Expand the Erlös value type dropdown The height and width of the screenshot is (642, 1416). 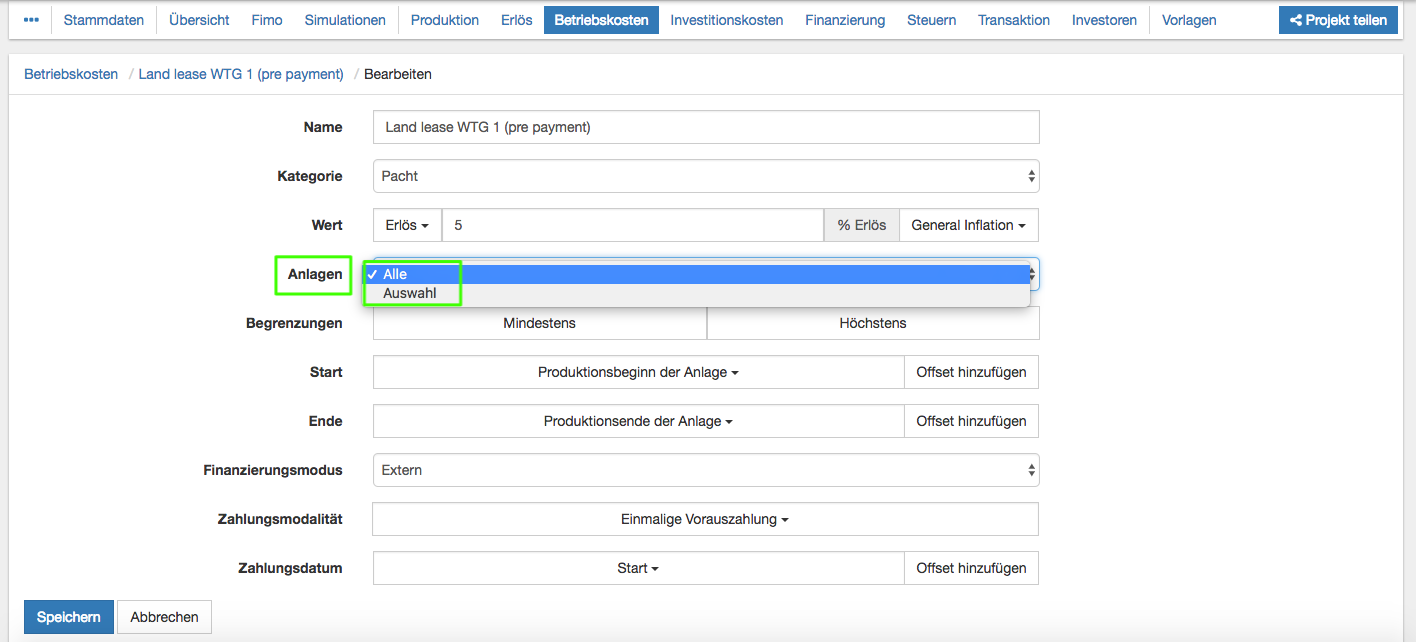click(407, 225)
